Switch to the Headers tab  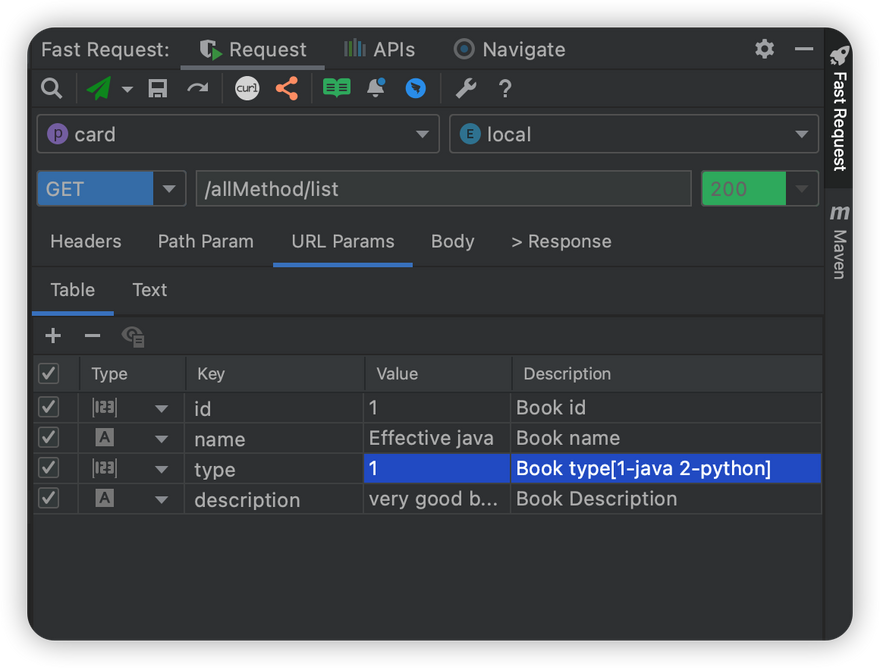coord(86,242)
